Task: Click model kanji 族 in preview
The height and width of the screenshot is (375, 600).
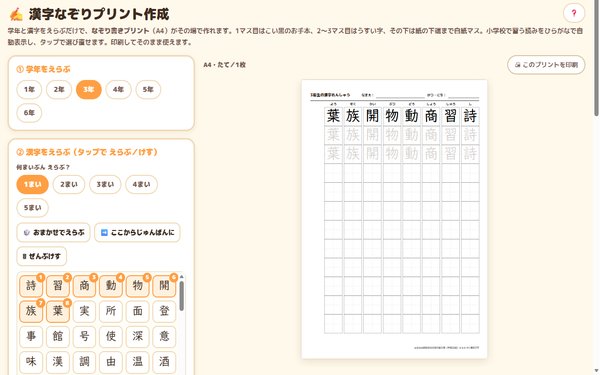Action: (x=353, y=116)
